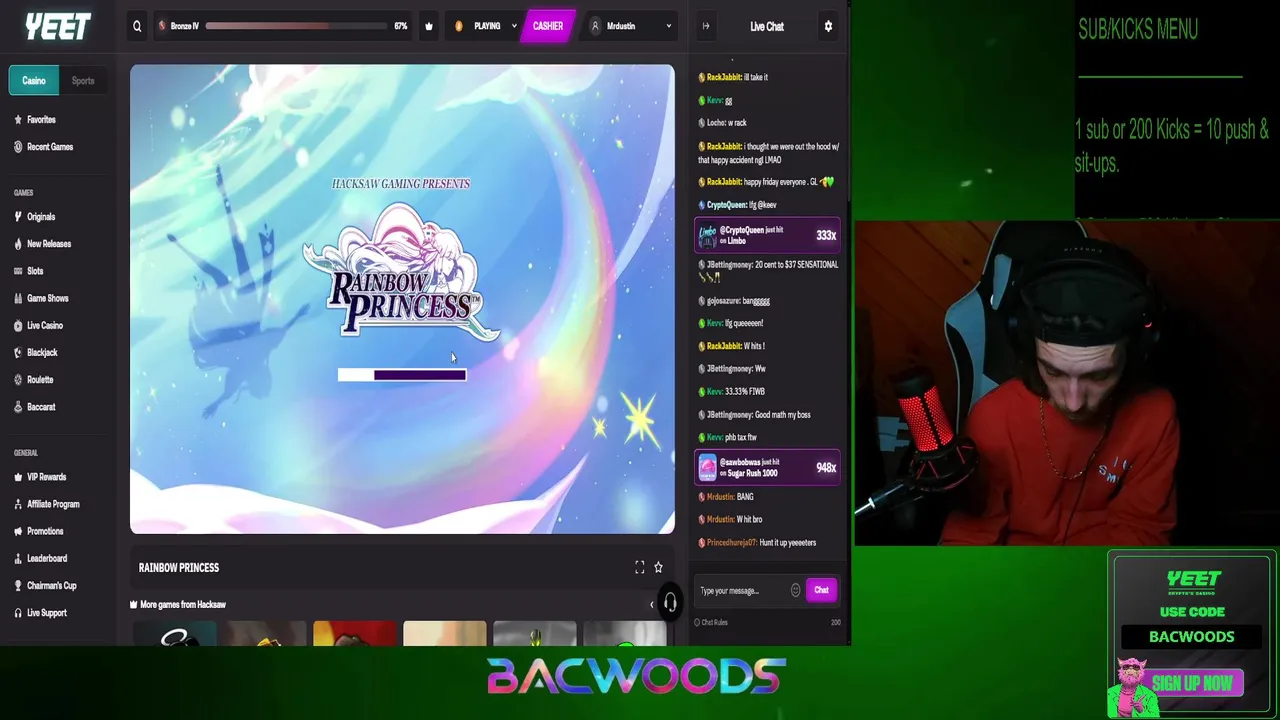The height and width of the screenshot is (720, 1280).
Task: Click username RackJabbit saying ill take it
Action: (724, 77)
